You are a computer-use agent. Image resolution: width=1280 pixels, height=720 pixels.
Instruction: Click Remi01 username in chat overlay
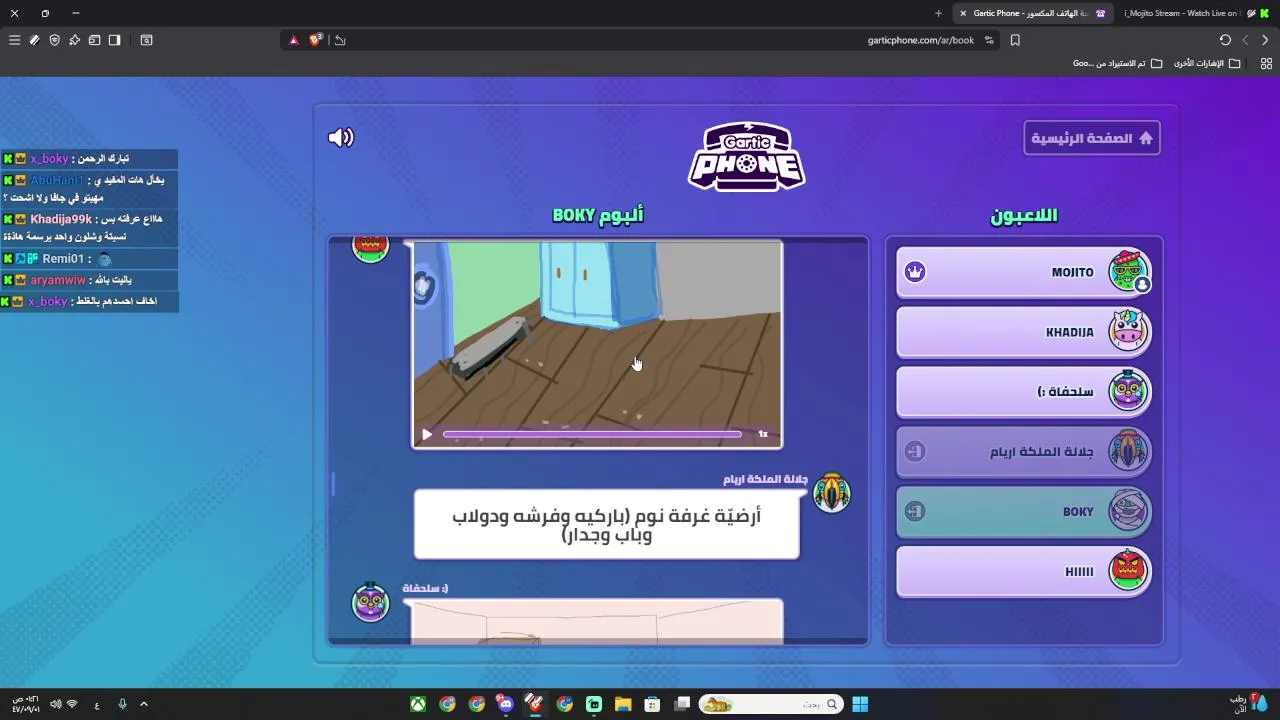(63, 259)
